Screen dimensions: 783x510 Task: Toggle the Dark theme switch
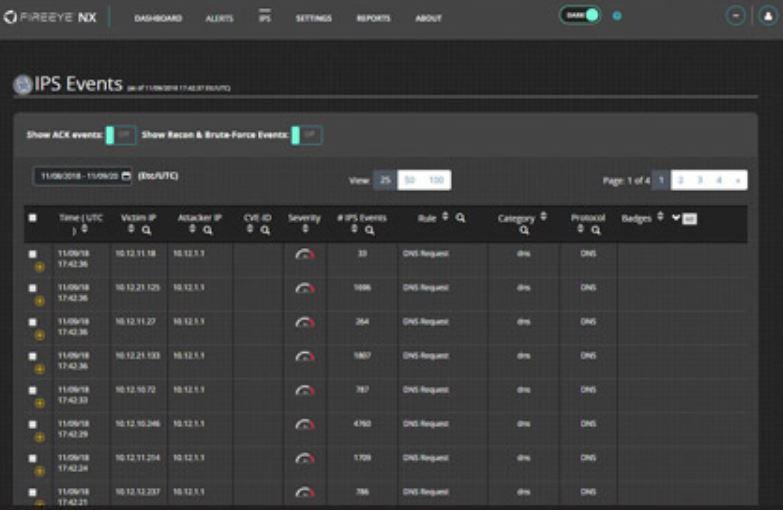(x=580, y=15)
